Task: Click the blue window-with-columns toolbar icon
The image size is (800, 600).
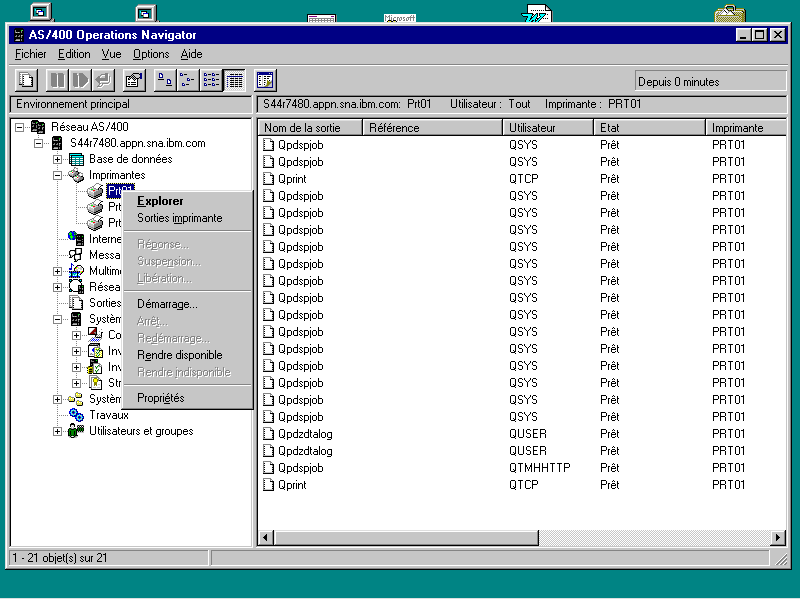Action: point(265,80)
